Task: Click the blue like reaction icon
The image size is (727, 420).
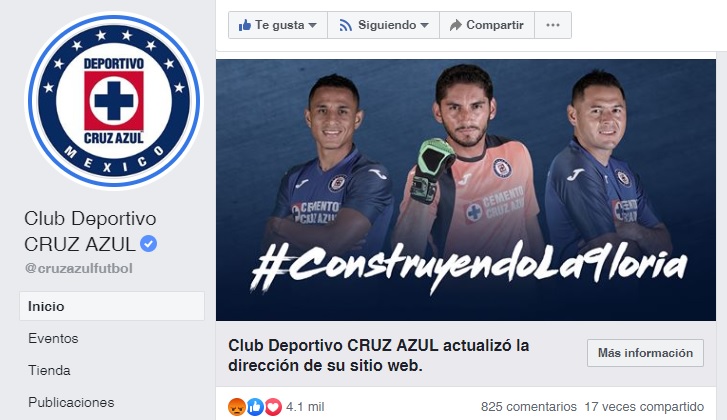Action: click(255, 407)
